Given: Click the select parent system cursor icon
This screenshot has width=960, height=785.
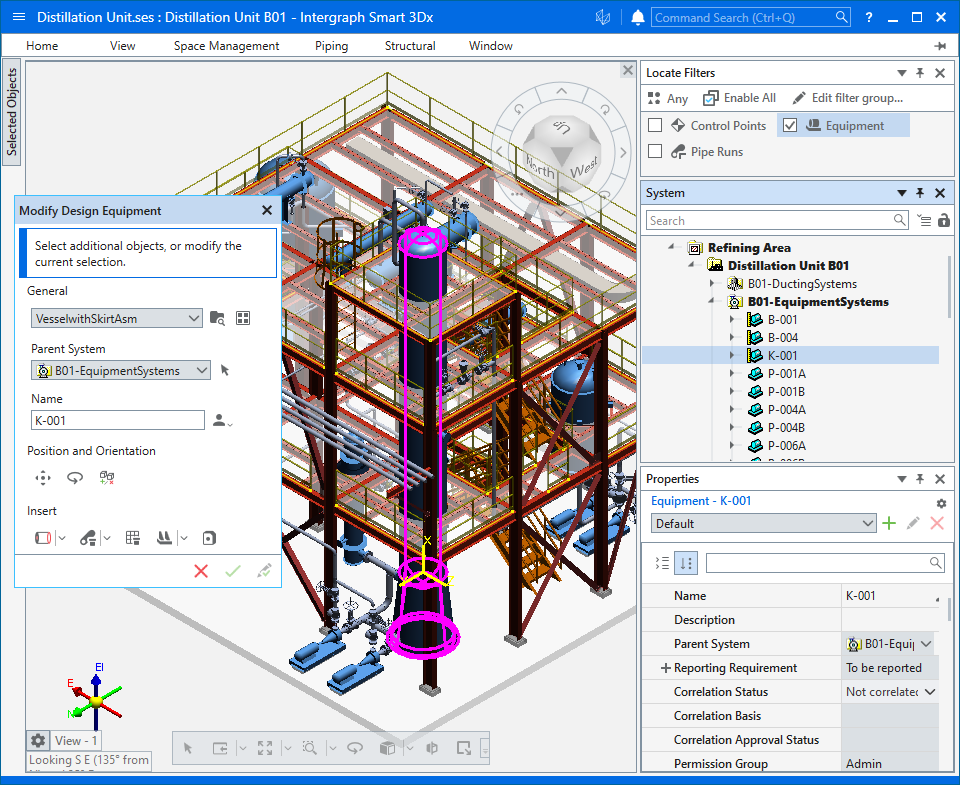Looking at the screenshot, I should click(225, 370).
